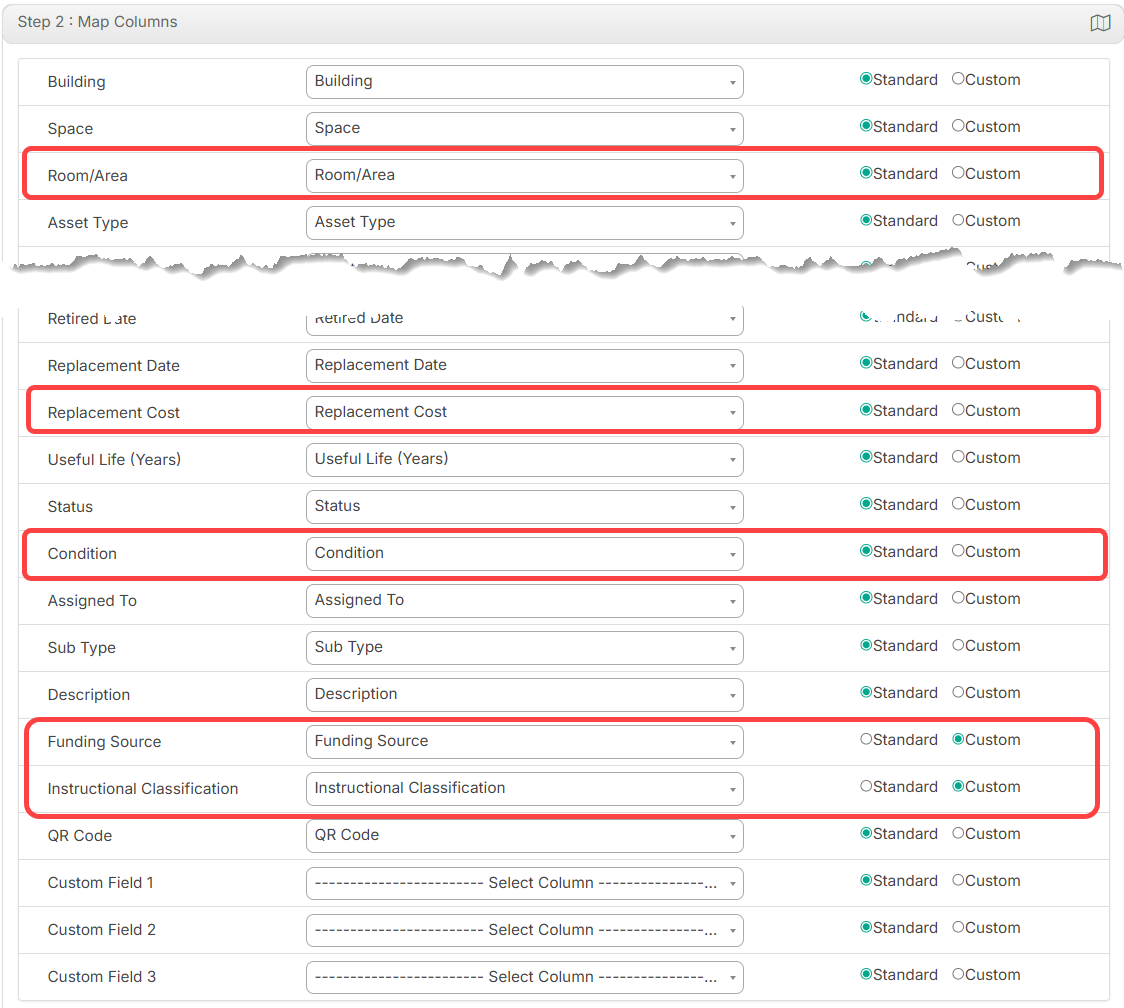The image size is (1124, 1008).
Task: Select Custom radio for Custom Field 3
Action: pos(958,974)
